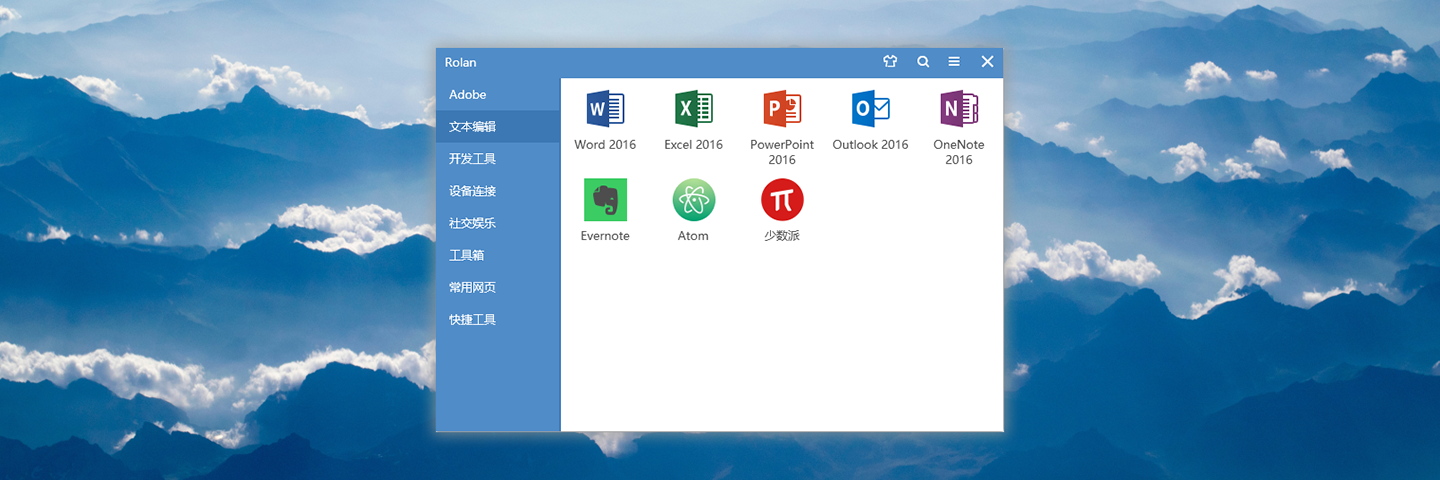
Task: Select the 文本编辑 group
Action: click(498, 126)
